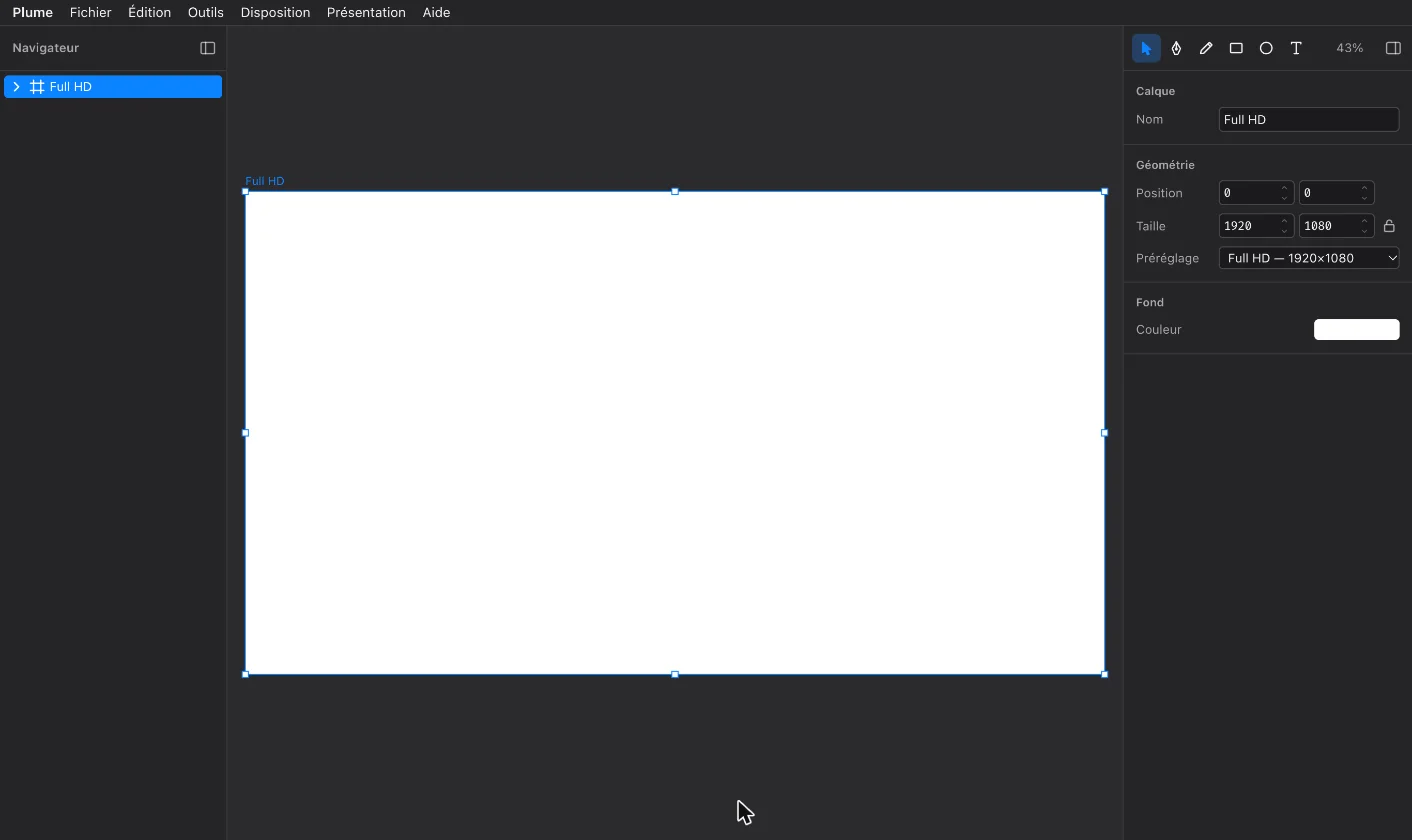Select the arrow selection tool

(x=1146, y=48)
